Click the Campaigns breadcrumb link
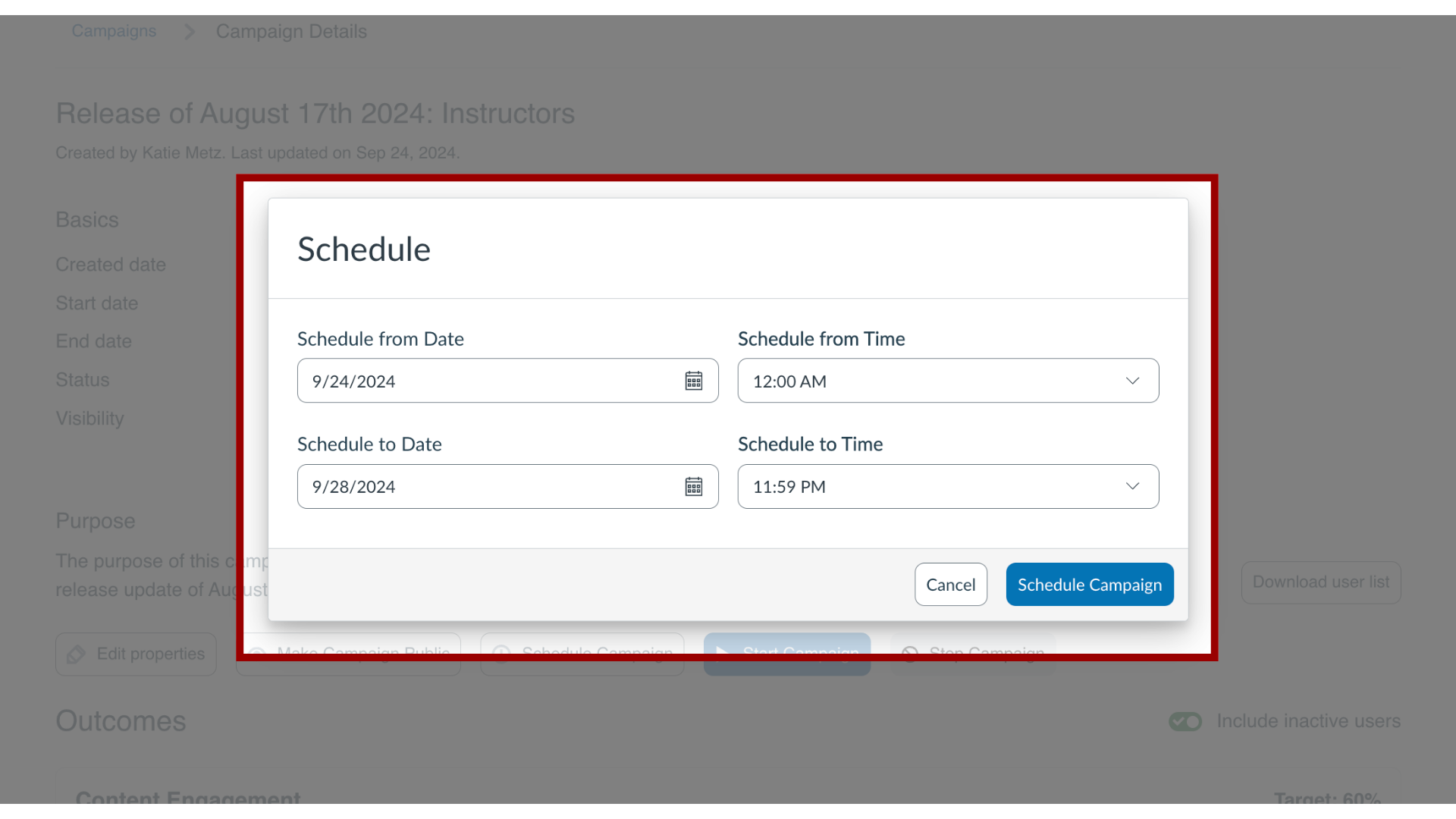The image size is (1456, 819). pos(114,31)
